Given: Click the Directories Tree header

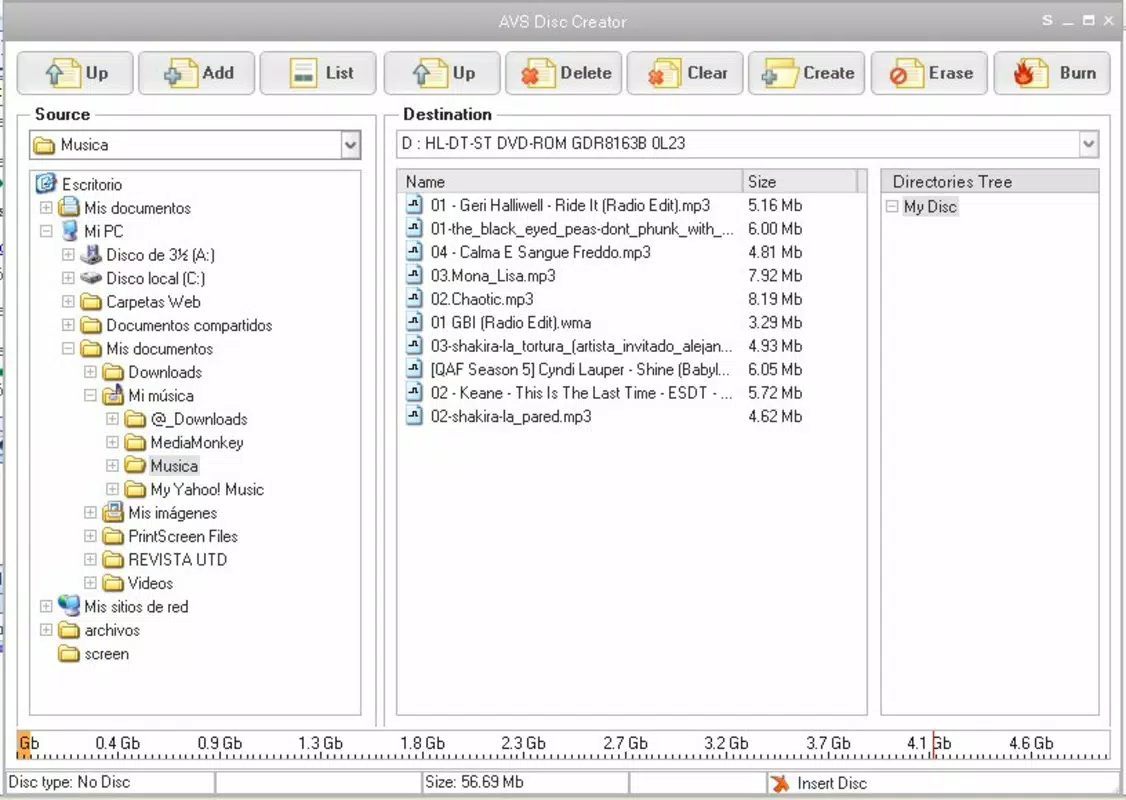Looking at the screenshot, I should pyautogui.click(x=990, y=182).
